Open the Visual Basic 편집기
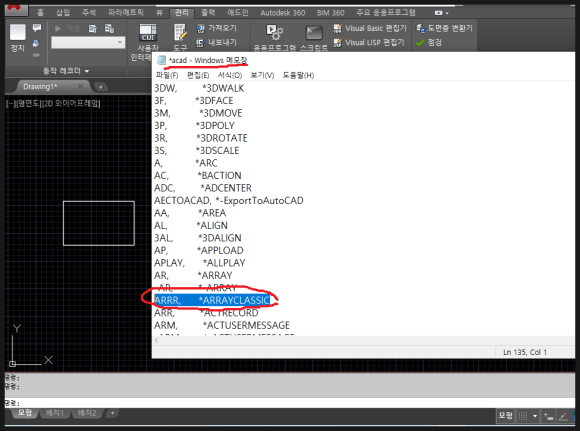This screenshot has width=580, height=431. [x=370, y=28]
